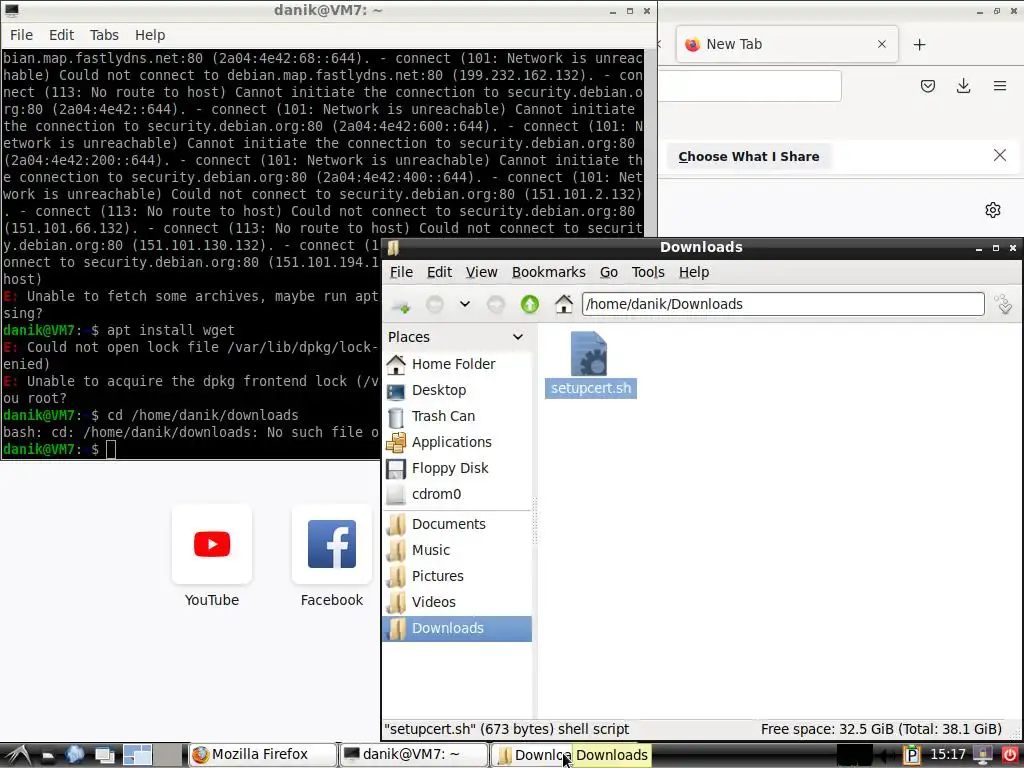Open Videos bookmark in sidebar

pos(457,602)
